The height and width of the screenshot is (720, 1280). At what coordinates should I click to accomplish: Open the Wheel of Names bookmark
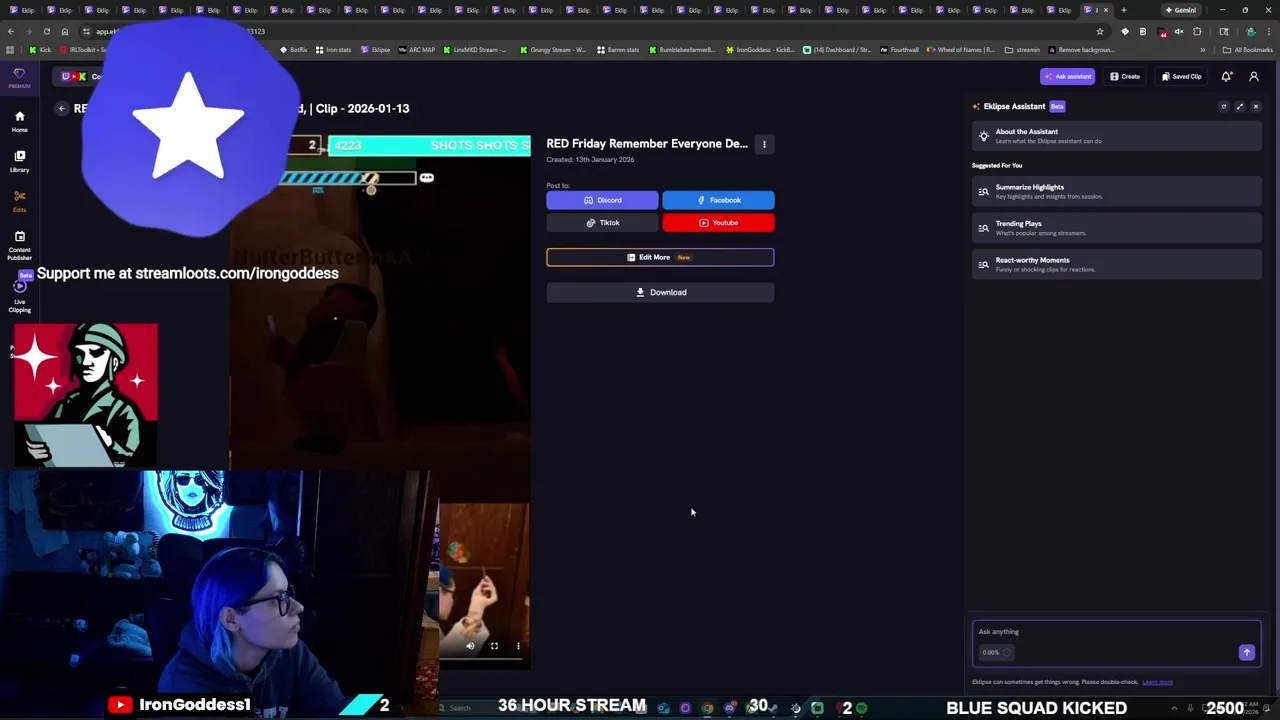click(x=961, y=49)
